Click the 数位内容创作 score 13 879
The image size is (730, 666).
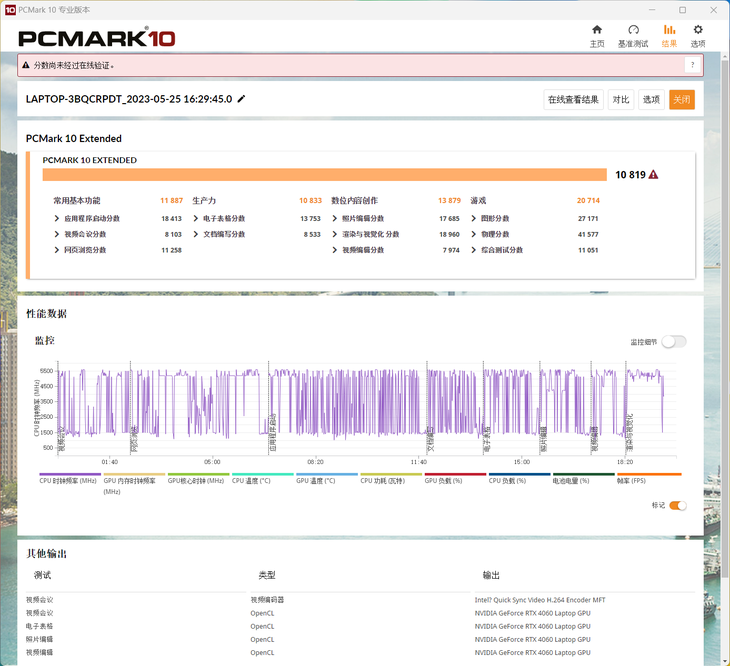[449, 201]
